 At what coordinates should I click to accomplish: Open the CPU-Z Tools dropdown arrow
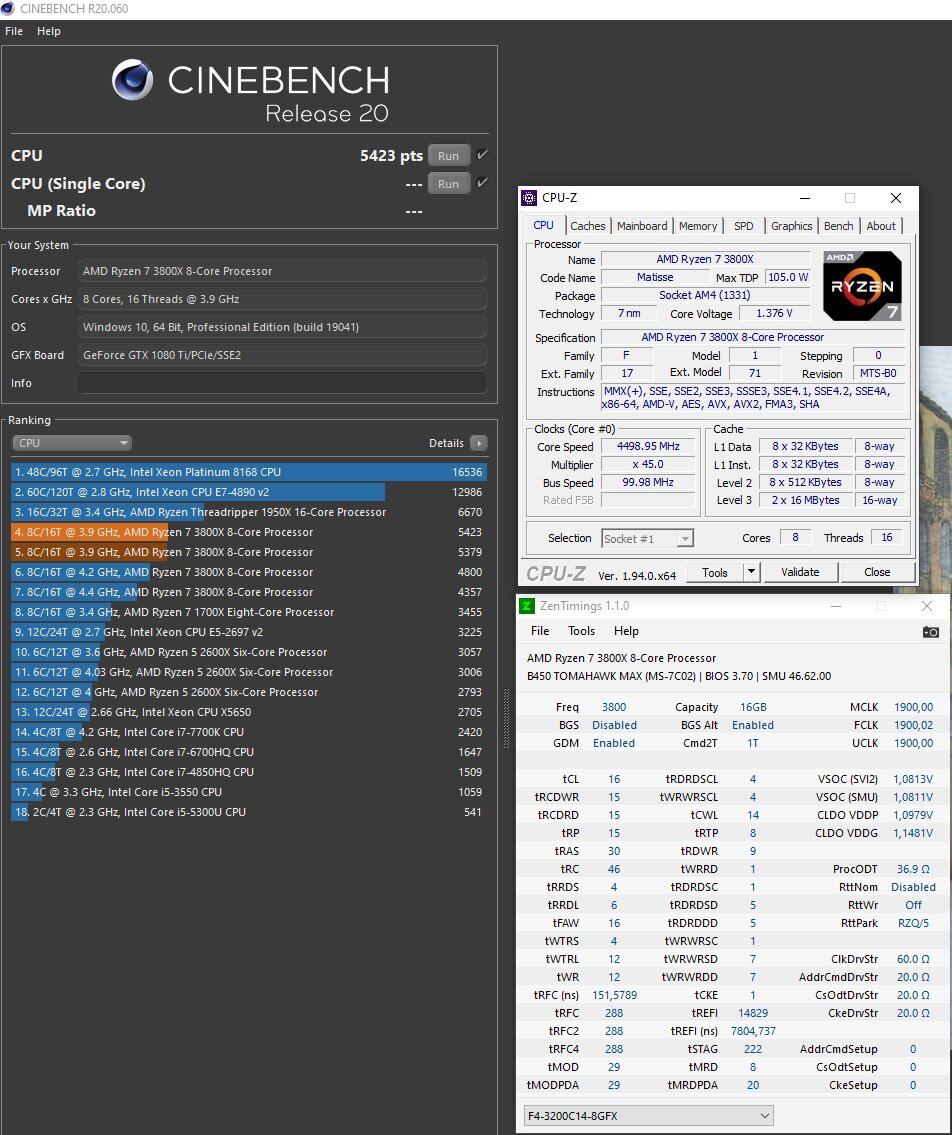tap(751, 572)
